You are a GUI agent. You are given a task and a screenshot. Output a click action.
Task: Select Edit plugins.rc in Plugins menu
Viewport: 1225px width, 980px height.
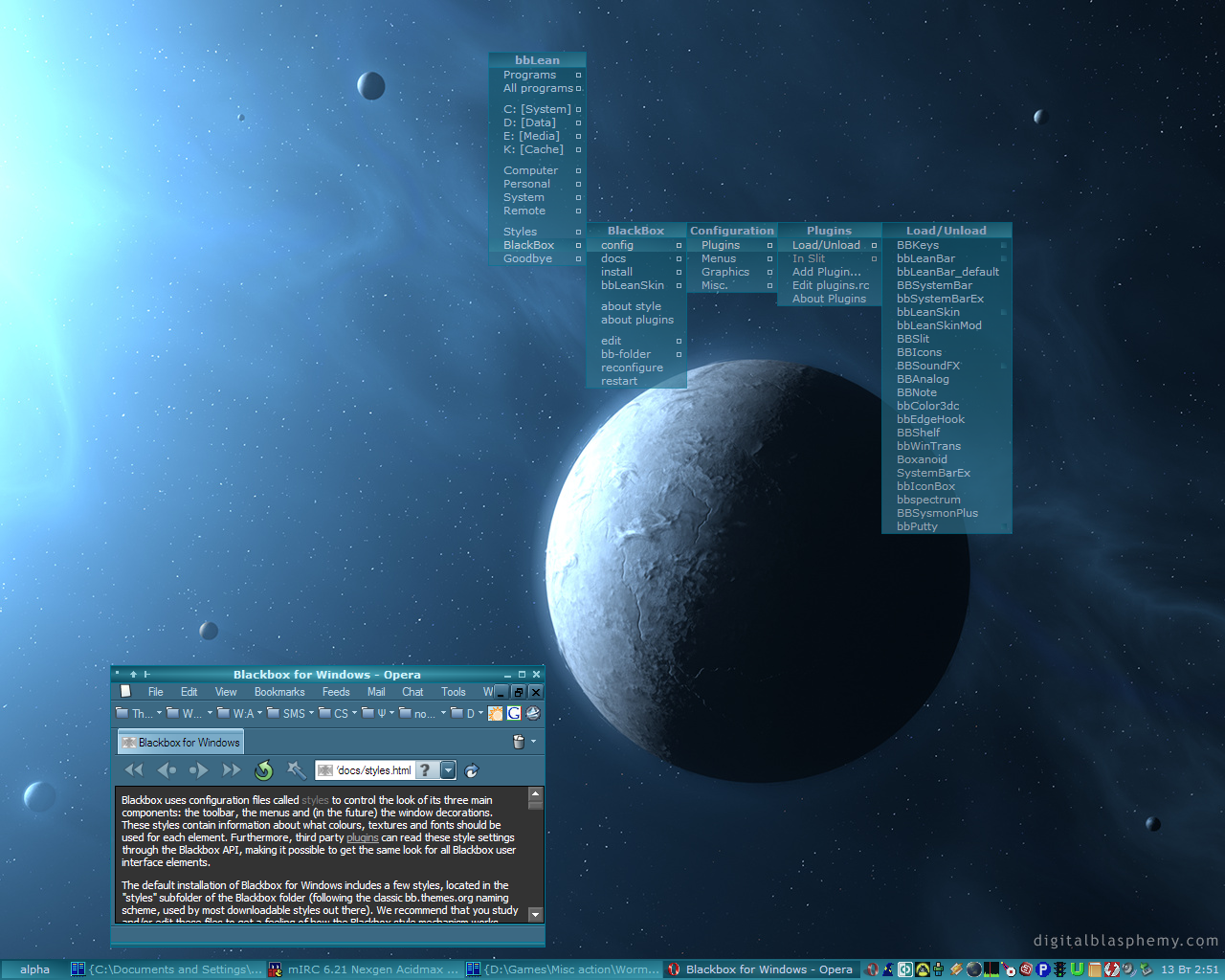coord(830,285)
